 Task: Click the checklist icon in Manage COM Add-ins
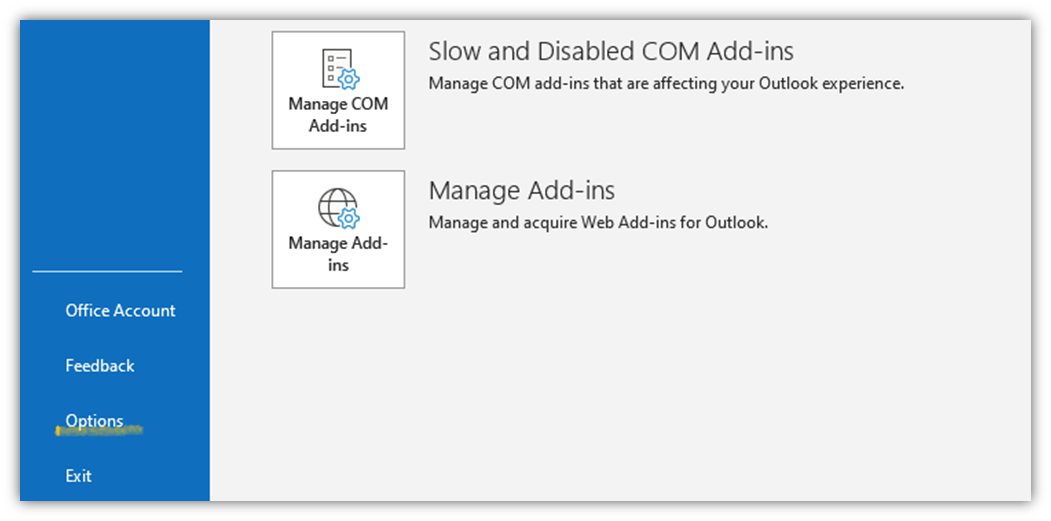(340, 68)
